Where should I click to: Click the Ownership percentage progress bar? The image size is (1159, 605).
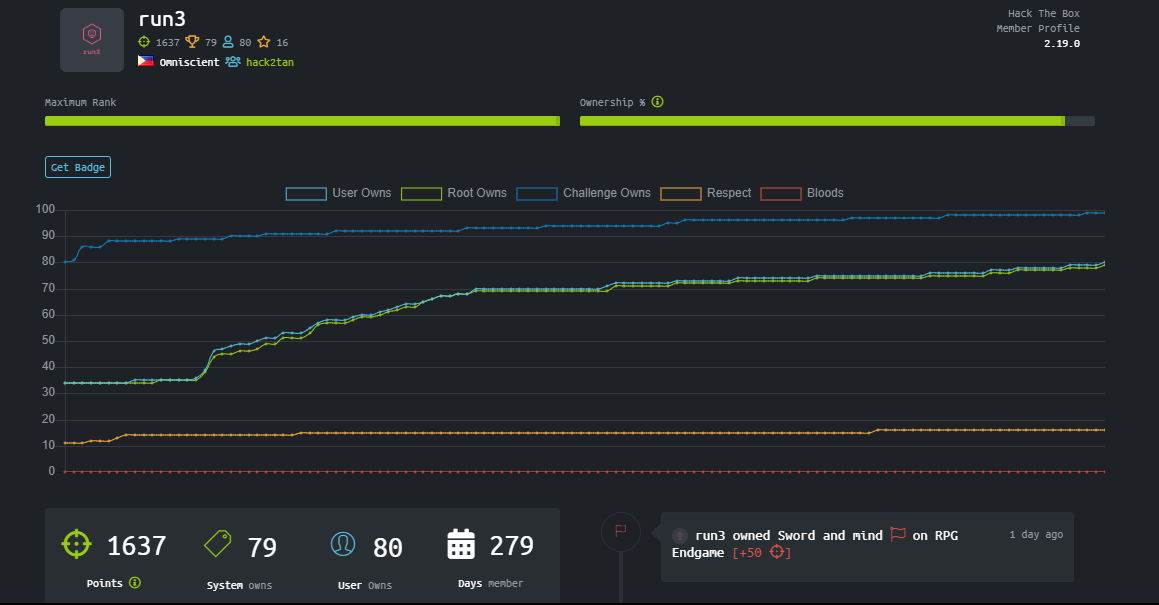pyautogui.click(x=837, y=121)
